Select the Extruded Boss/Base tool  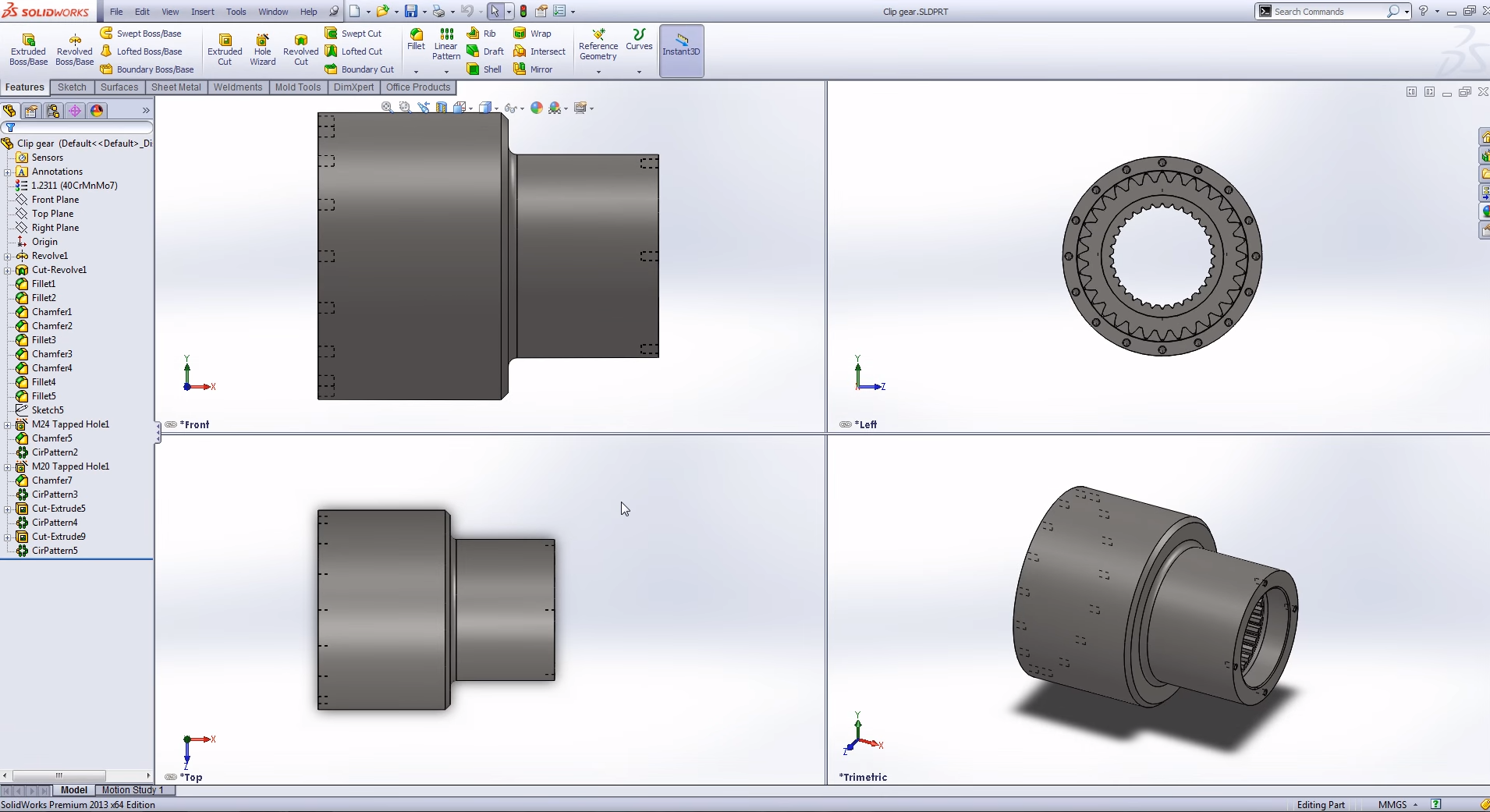[29, 49]
